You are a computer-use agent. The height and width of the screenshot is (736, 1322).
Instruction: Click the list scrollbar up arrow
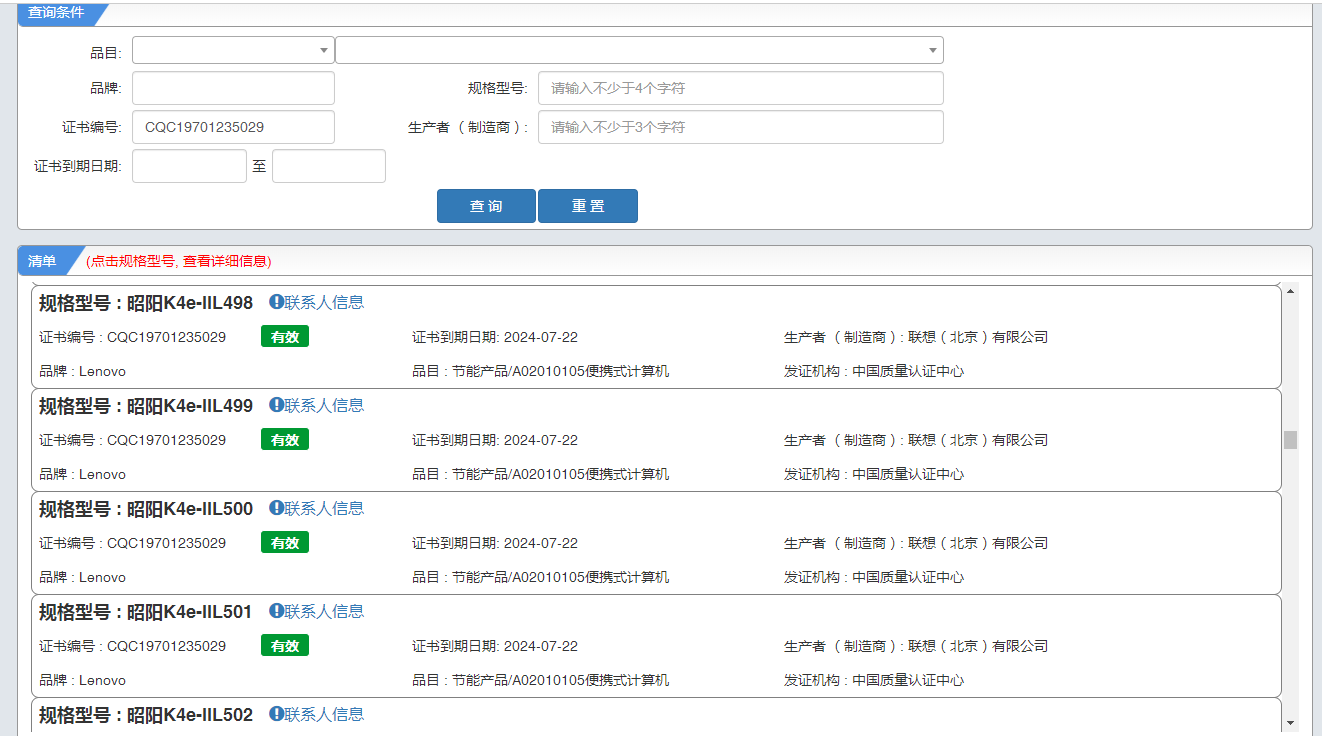(x=1290, y=291)
